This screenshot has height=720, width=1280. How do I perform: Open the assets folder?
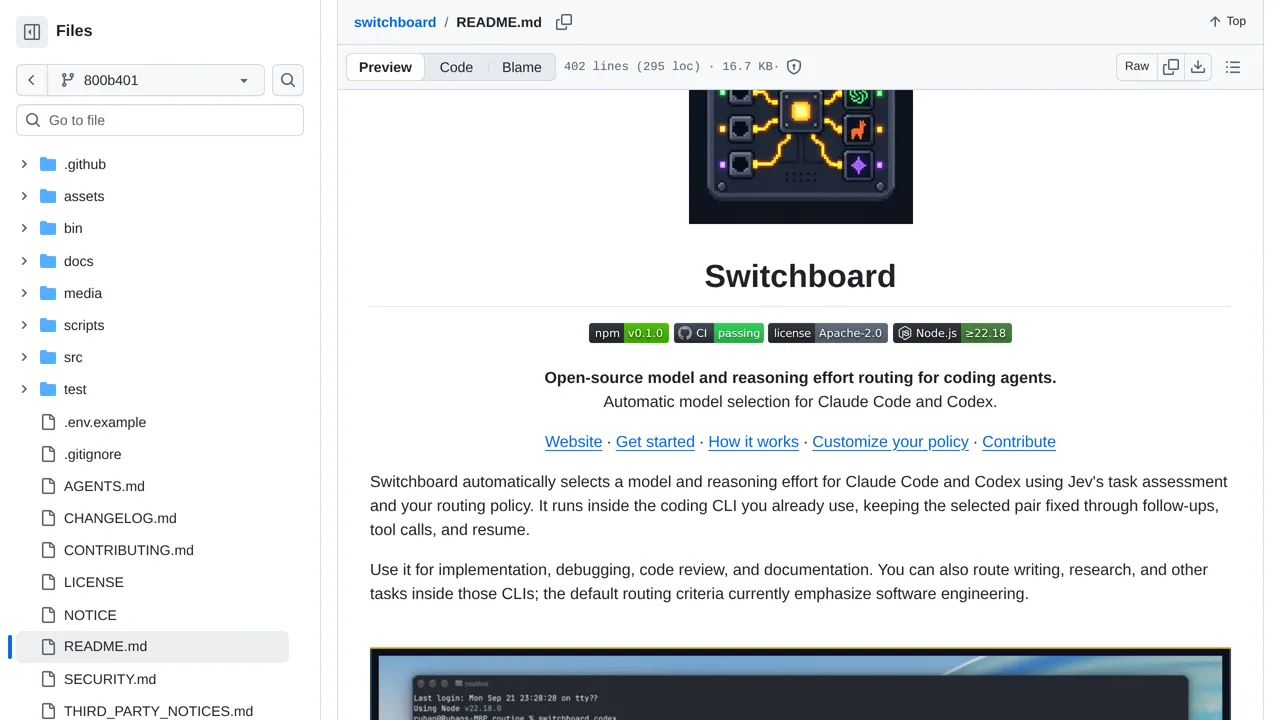click(84, 196)
